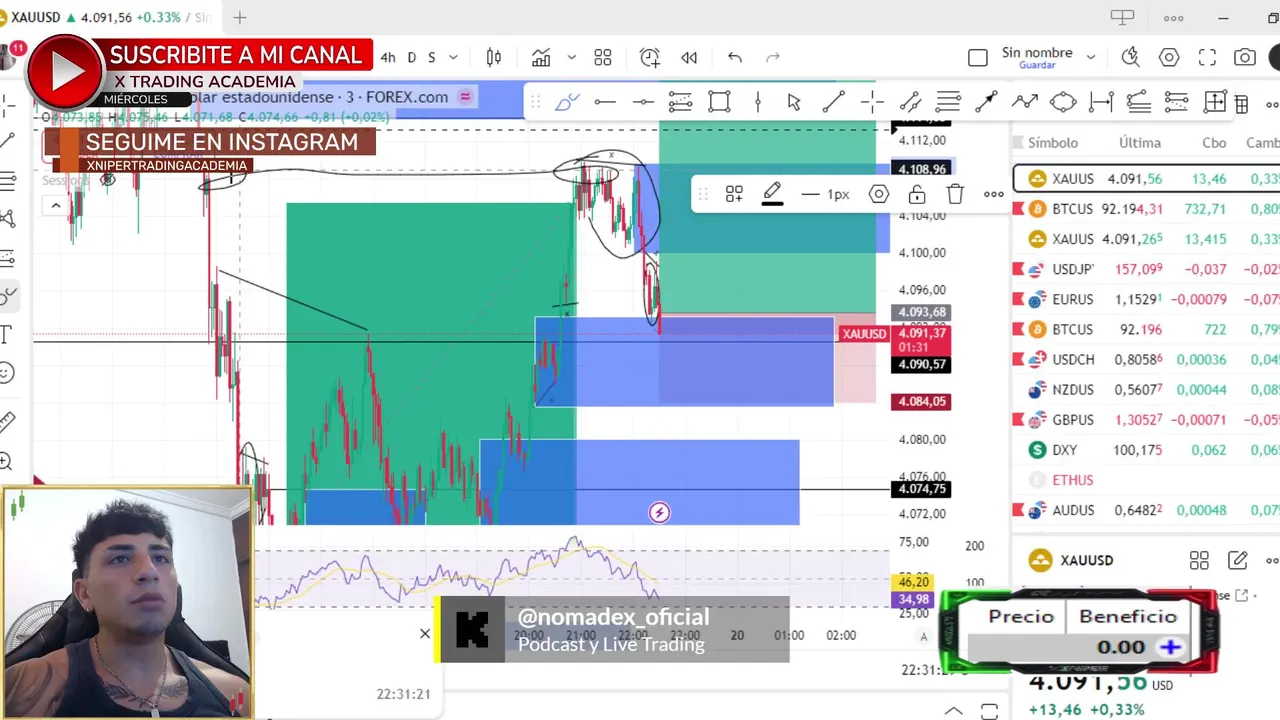Toggle flag on EURUS watchlist row
The width and height of the screenshot is (1280, 720).
pos(1018,299)
